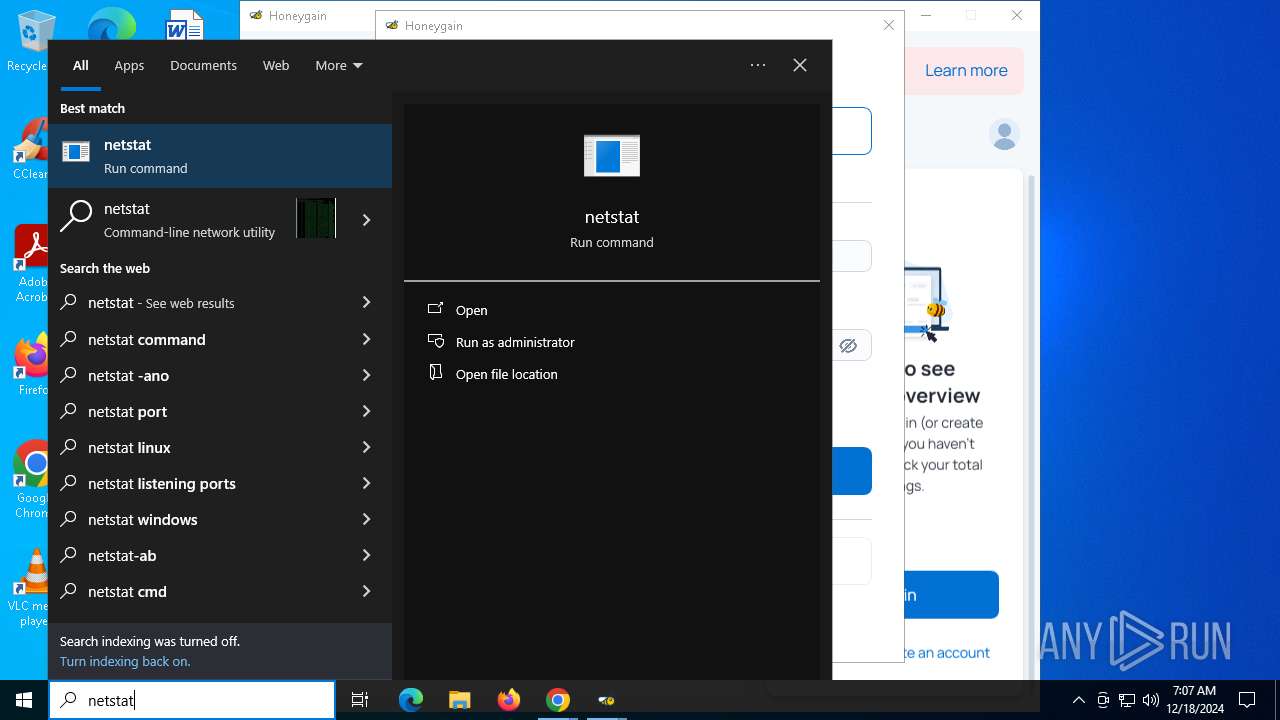Open the Firefox desktop shortcut
The height and width of the screenshot is (720, 1280).
pos(30,366)
